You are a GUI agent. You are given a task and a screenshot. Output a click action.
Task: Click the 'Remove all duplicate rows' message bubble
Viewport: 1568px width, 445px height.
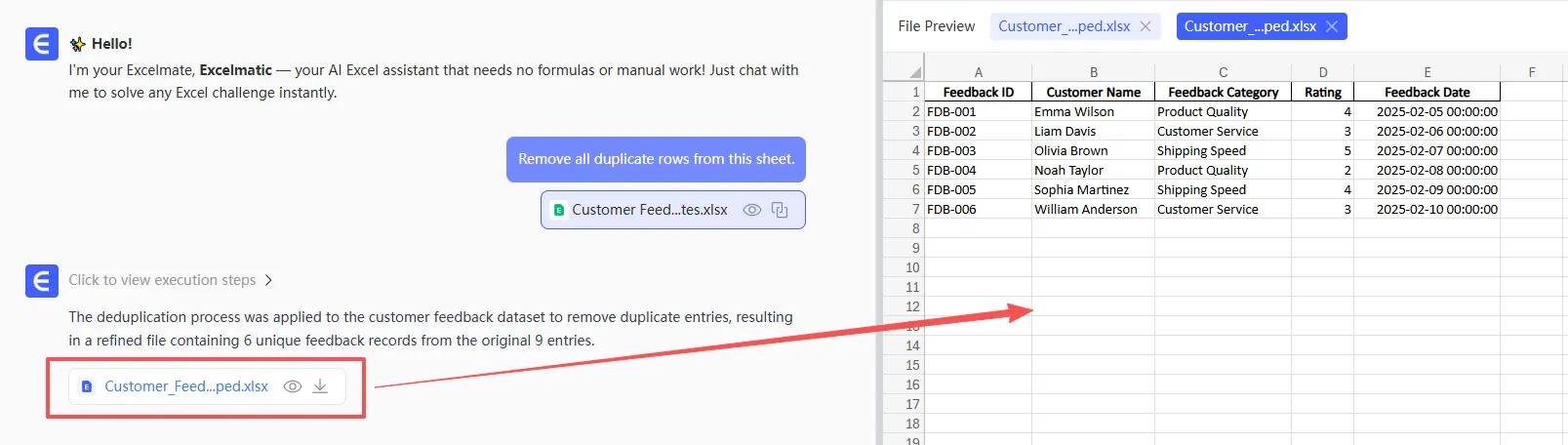coord(656,159)
